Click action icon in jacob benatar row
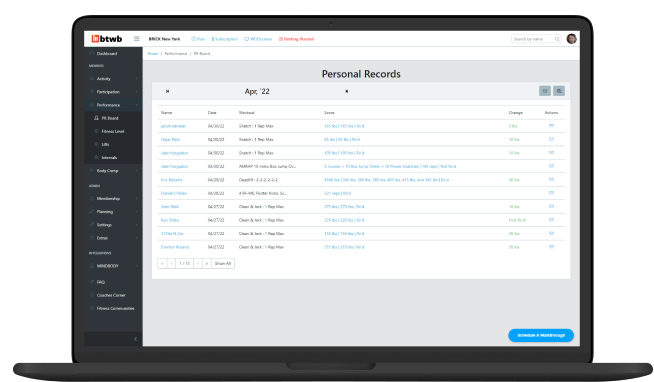Image resolution: width=654 pixels, height=382 pixels. click(x=551, y=126)
